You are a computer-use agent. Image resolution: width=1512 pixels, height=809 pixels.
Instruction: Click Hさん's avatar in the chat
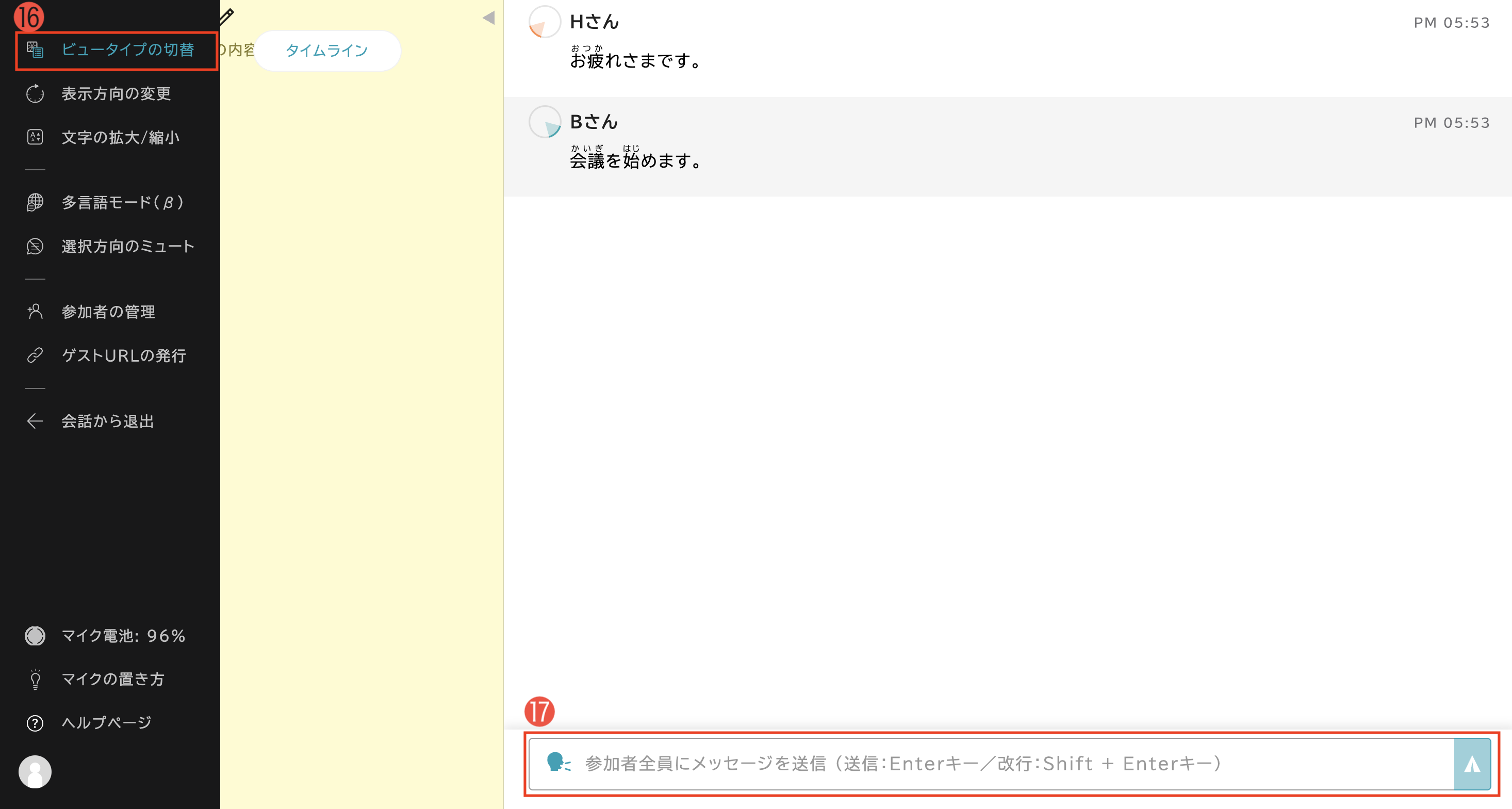click(x=545, y=21)
